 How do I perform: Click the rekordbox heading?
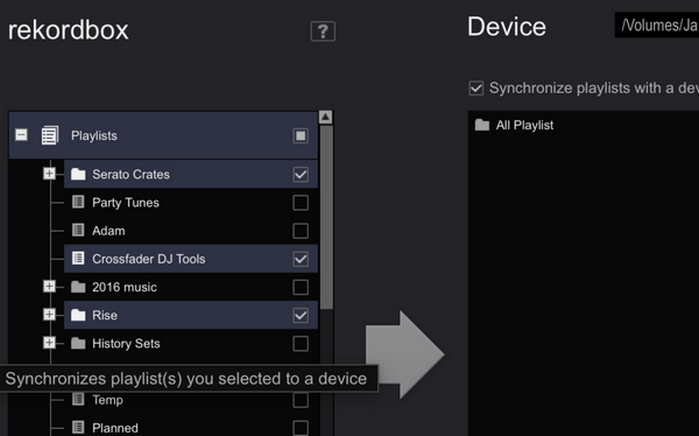pyautogui.click(x=68, y=30)
